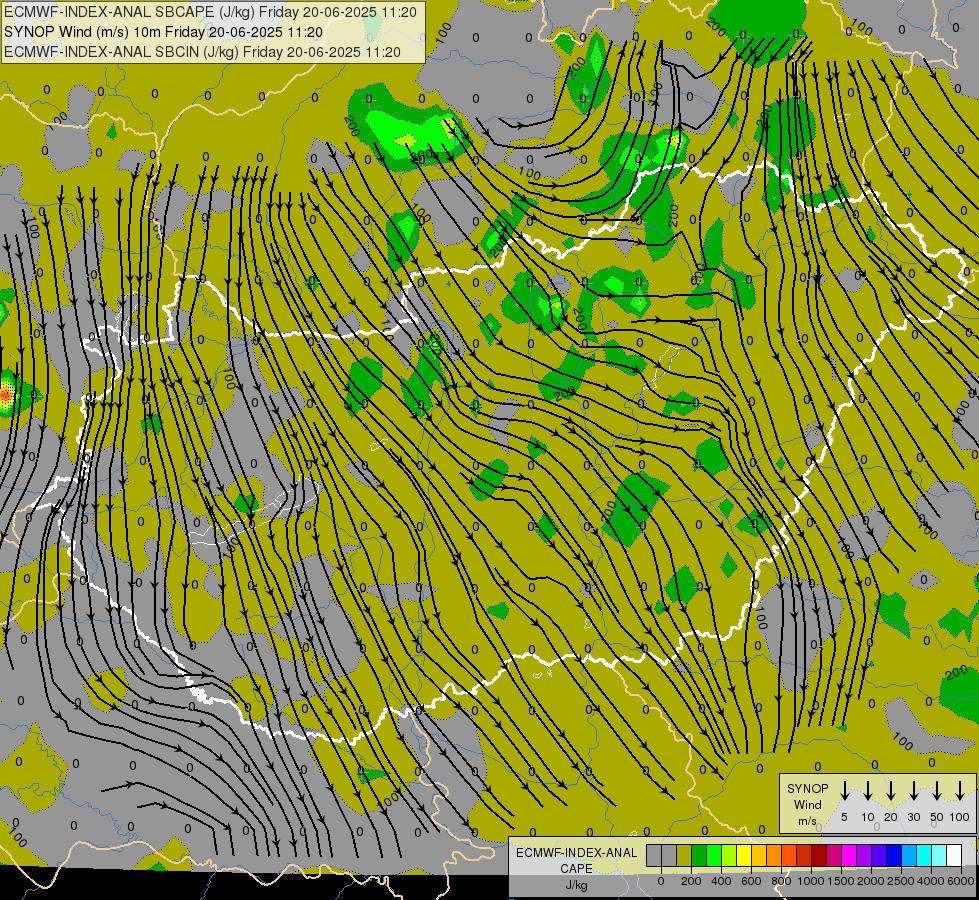Click the SBCIN header line in title box

(202, 52)
